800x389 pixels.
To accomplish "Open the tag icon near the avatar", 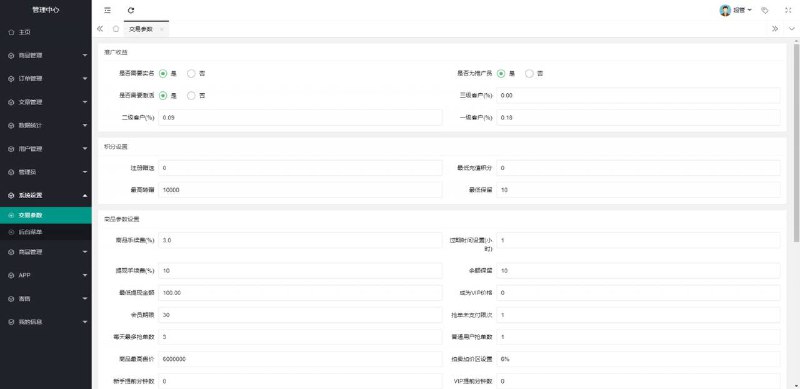I will (x=765, y=10).
